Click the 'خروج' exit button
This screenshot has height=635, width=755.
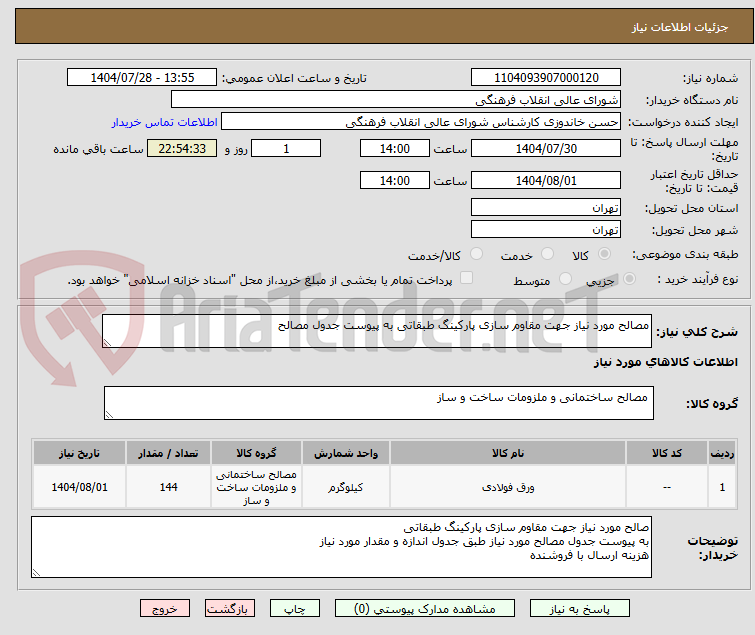165,609
